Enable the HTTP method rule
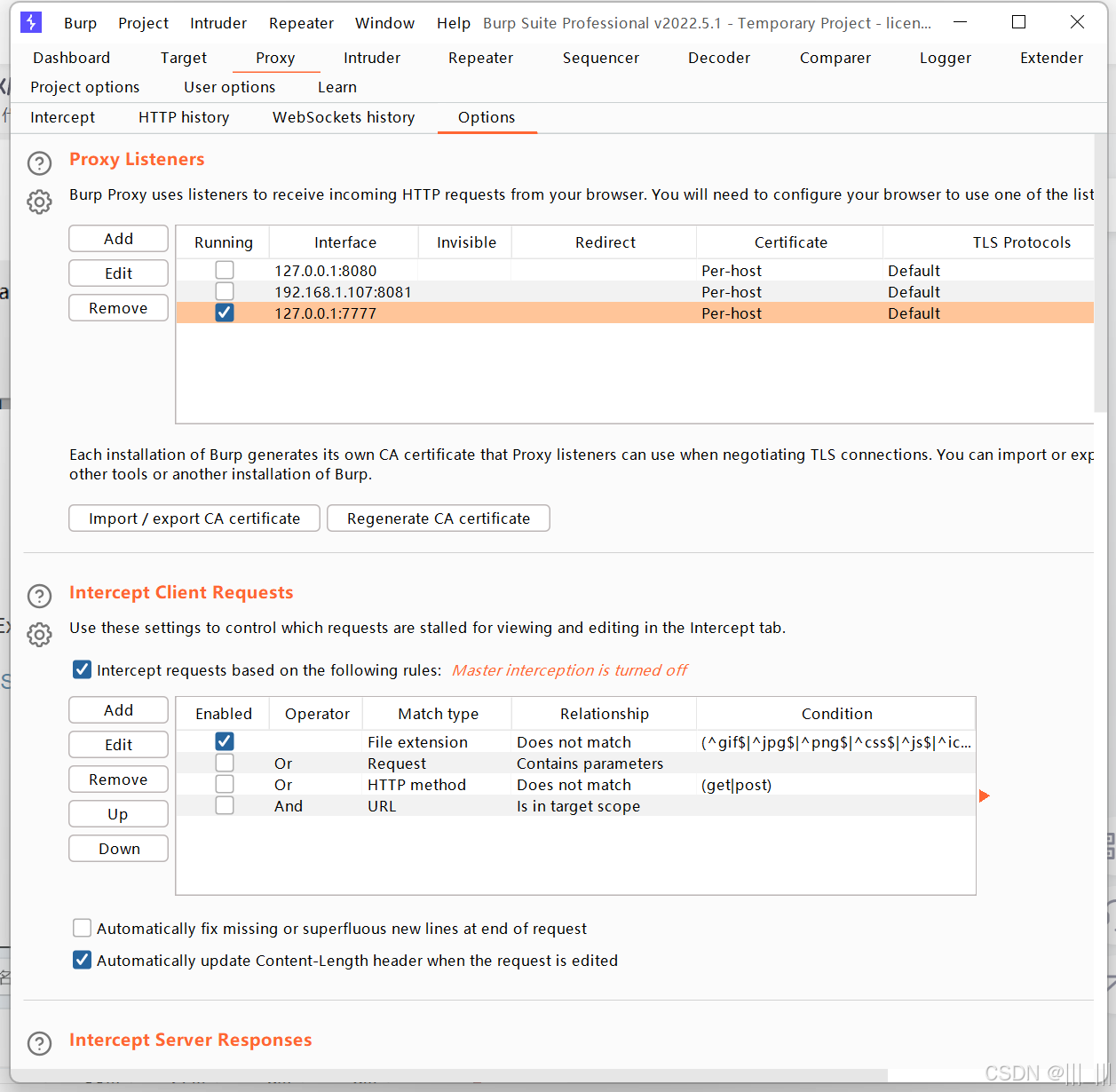This screenshot has height=1092, width=1116. (x=225, y=784)
